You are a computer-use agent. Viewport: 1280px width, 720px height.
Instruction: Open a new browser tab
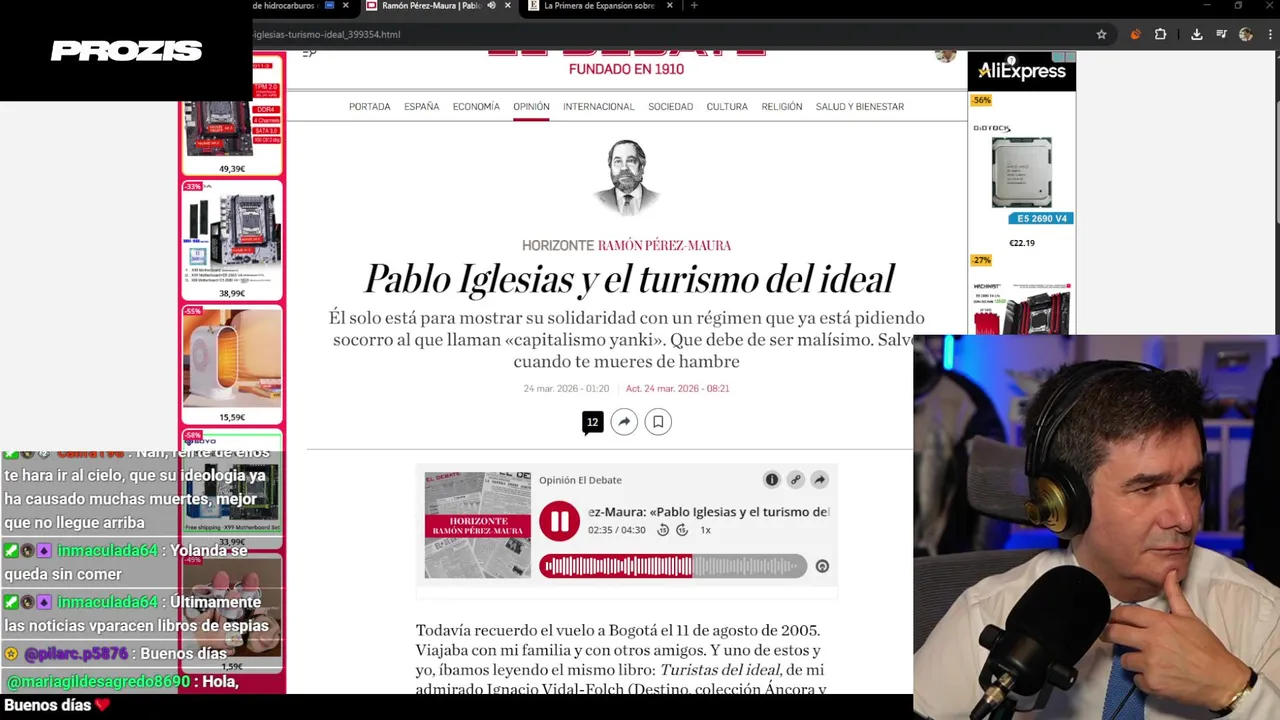tap(694, 6)
